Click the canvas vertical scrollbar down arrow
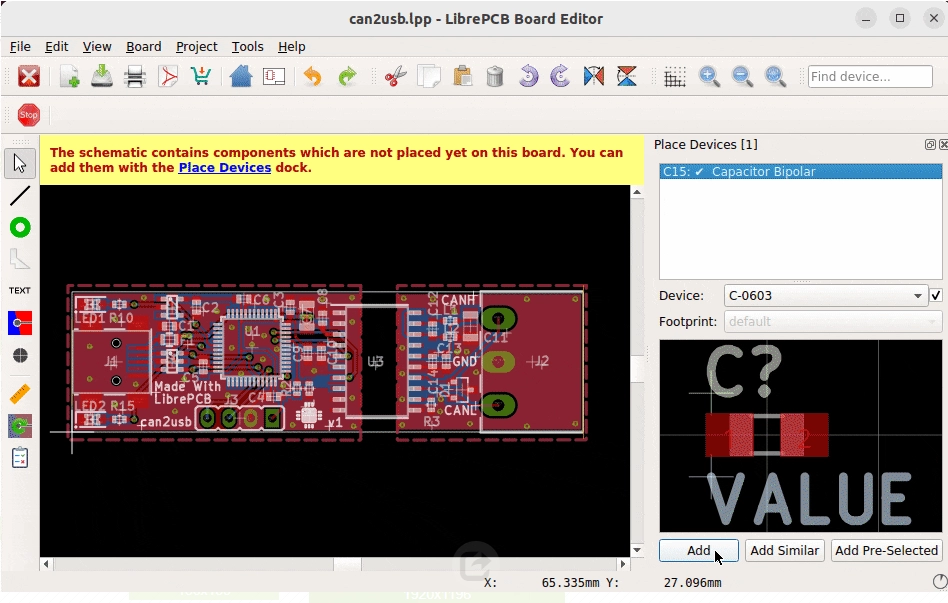Screen dimensions: 948x603 637,550
